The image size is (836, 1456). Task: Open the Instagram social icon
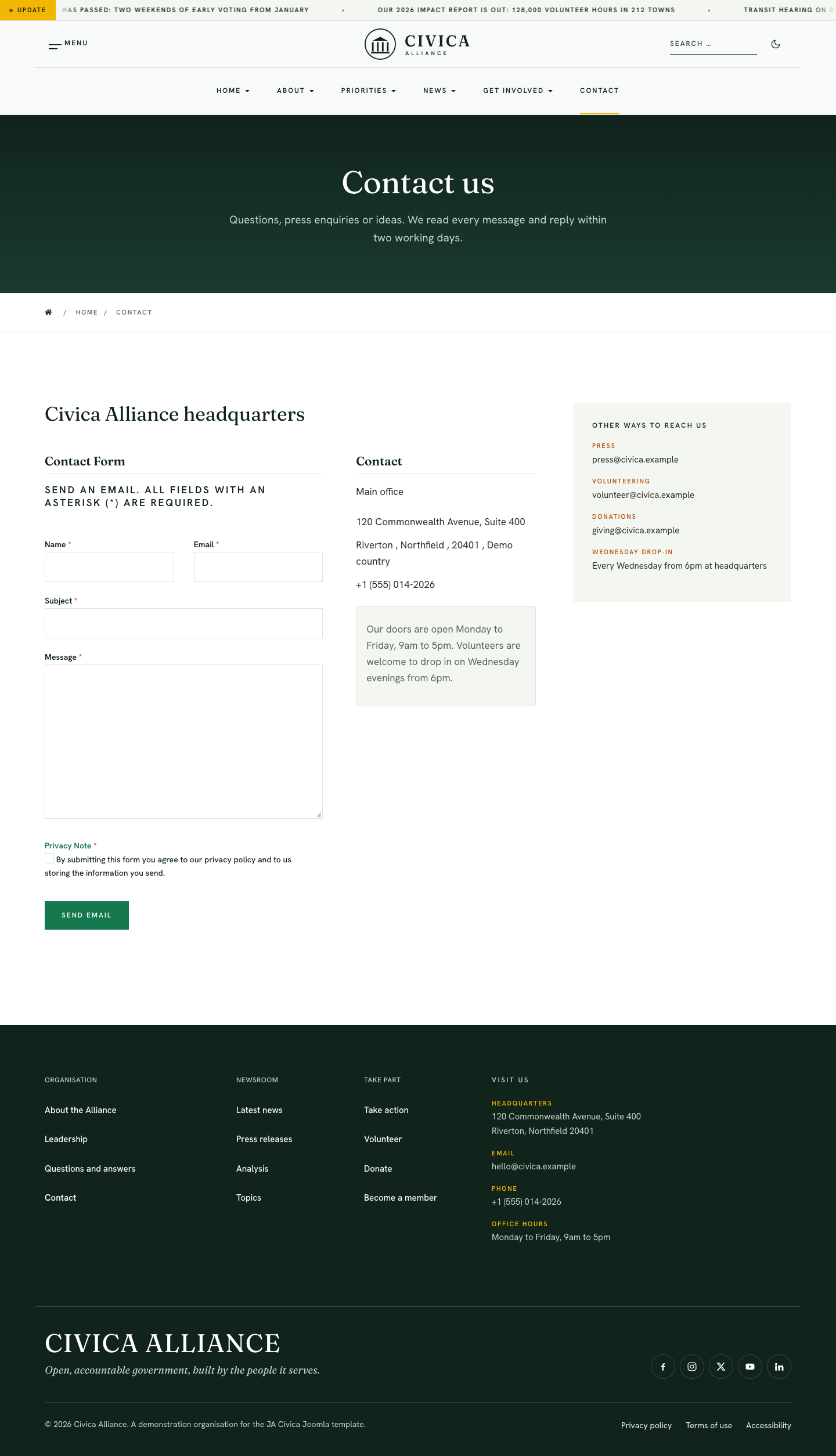[692, 1367]
